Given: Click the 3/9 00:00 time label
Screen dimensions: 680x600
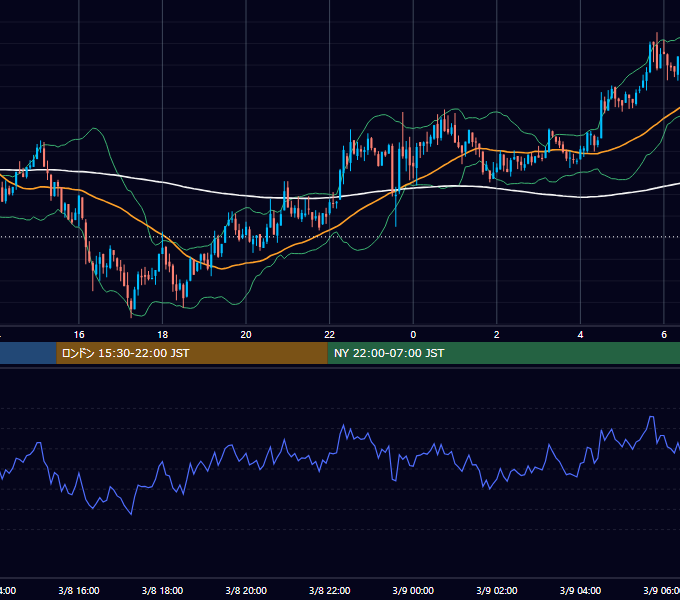Looking at the screenshot, I should [x=413, y=591].
